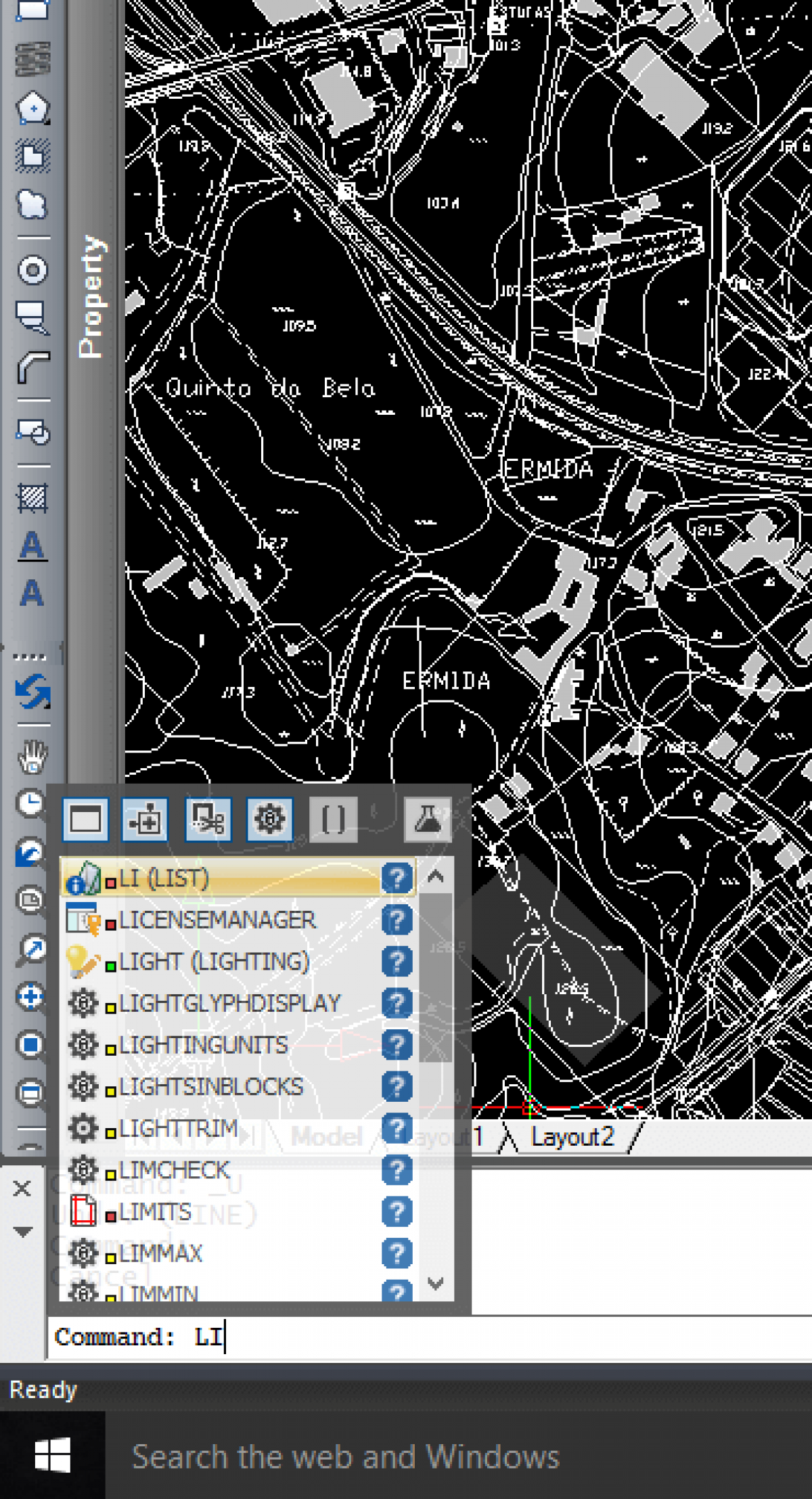Screen dimensions: 812x1499
Task: Click the Zoom Previous icon
Action: click(x=30, y=853)
